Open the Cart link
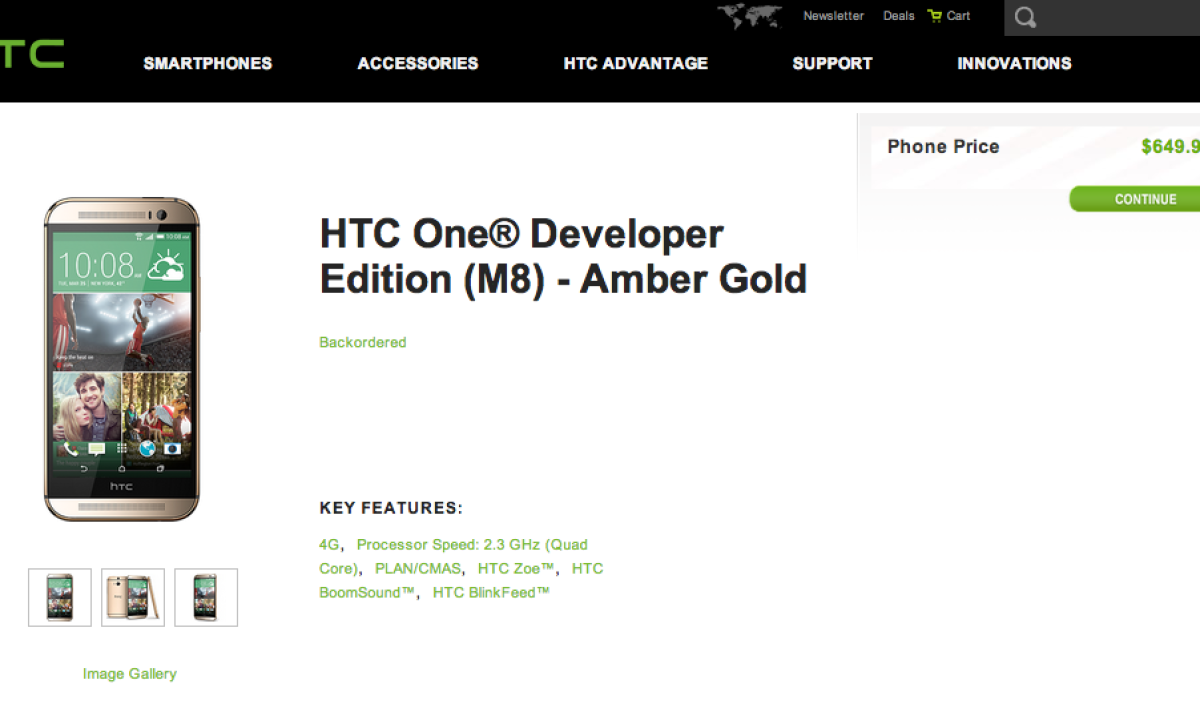 tap(958, 16)
